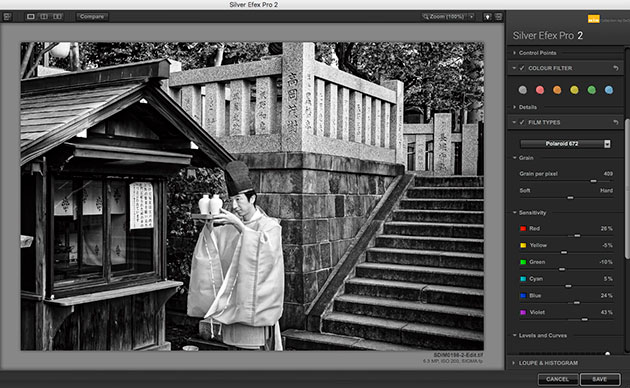
Task: Click the SAVE button
Action: coord(599,379)
